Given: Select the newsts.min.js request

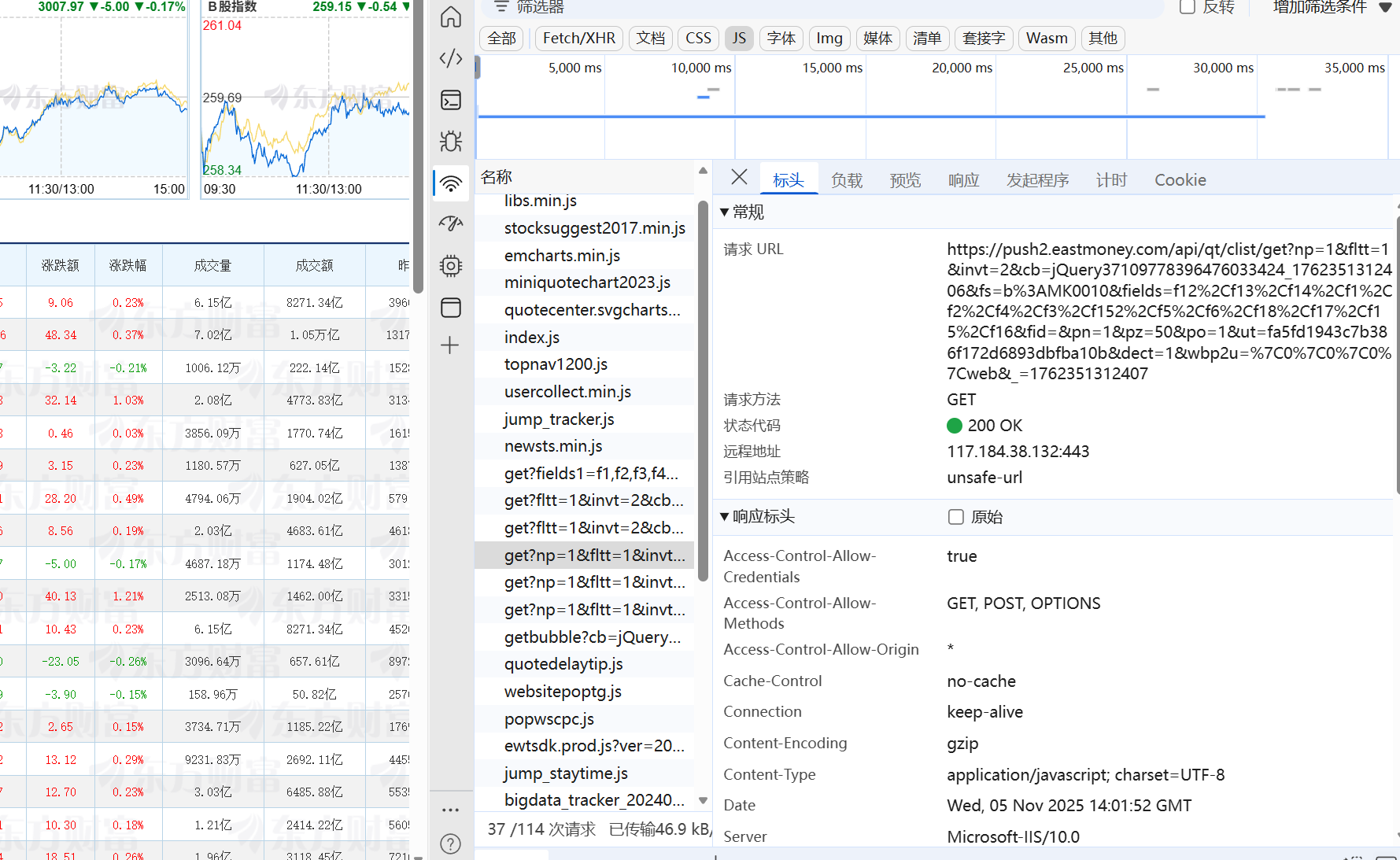Looking at the screenshot, I should click(x=585, y=446).
